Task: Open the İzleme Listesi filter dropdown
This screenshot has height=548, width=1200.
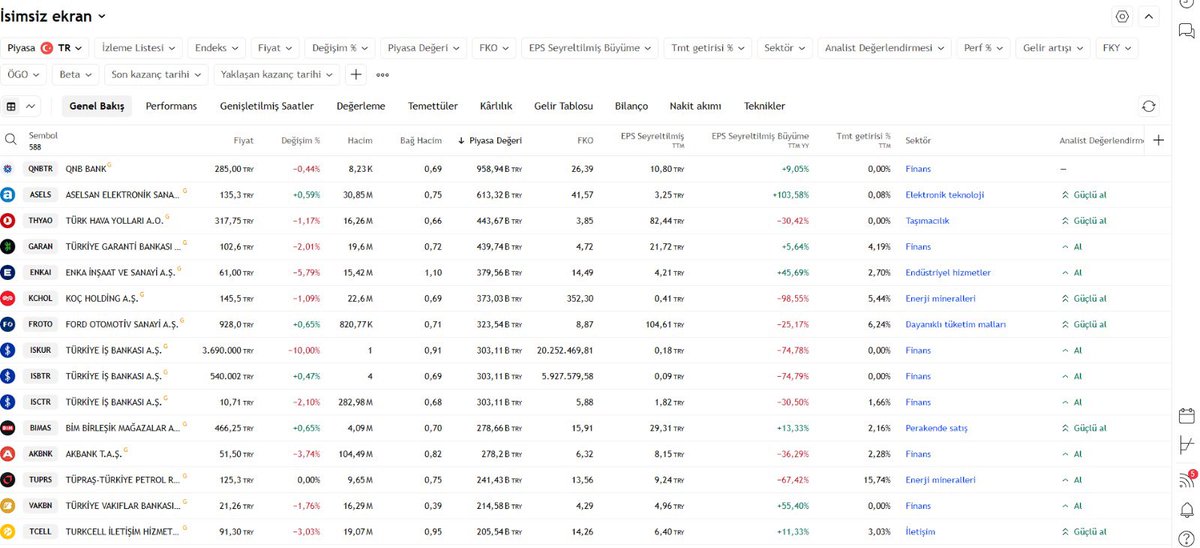Action: [139, 48]
